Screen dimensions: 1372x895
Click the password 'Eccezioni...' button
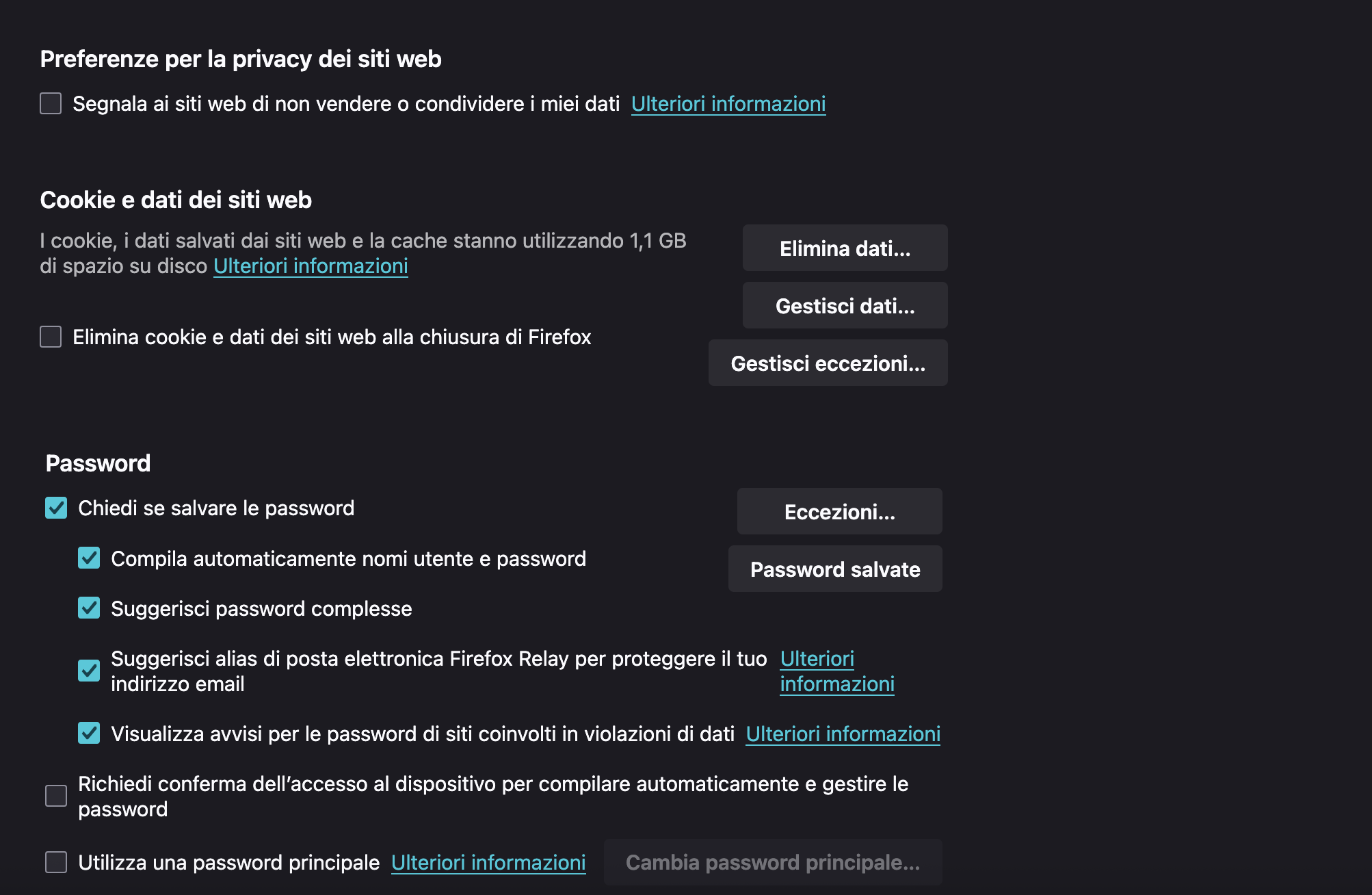click(x=839, y=512)
